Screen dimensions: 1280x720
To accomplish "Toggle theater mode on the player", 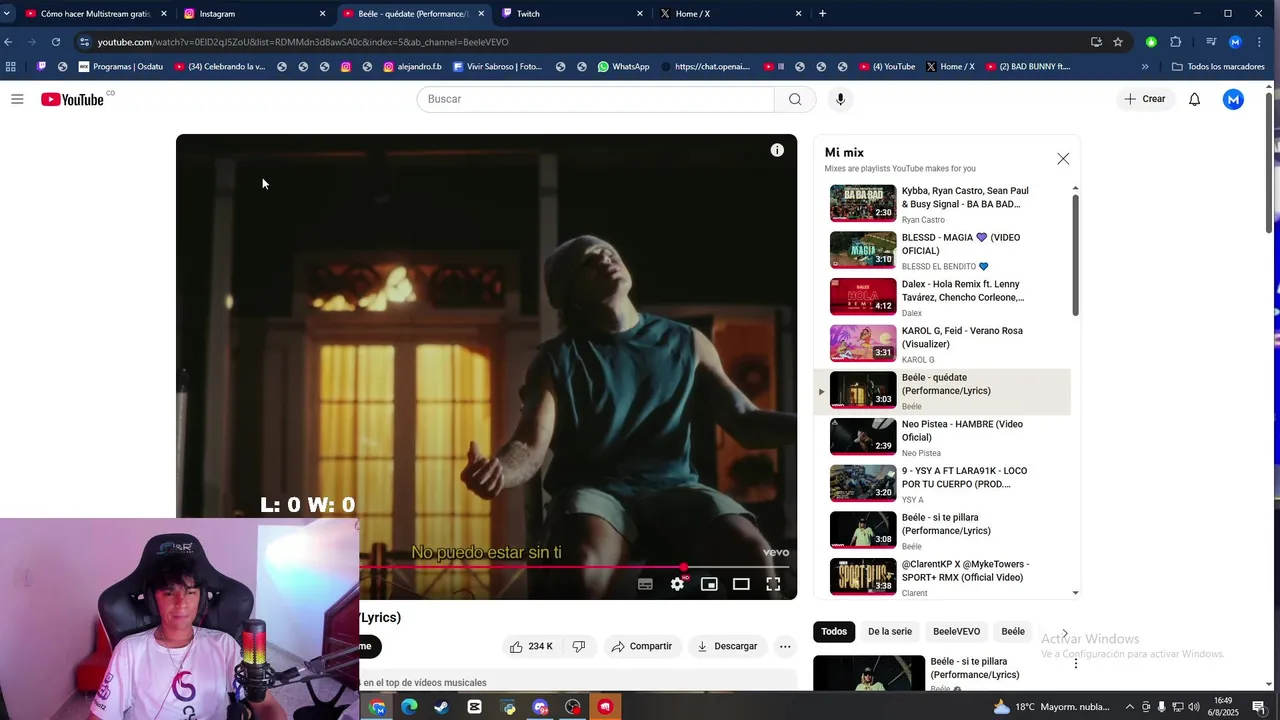I will [x=741, y=584].
